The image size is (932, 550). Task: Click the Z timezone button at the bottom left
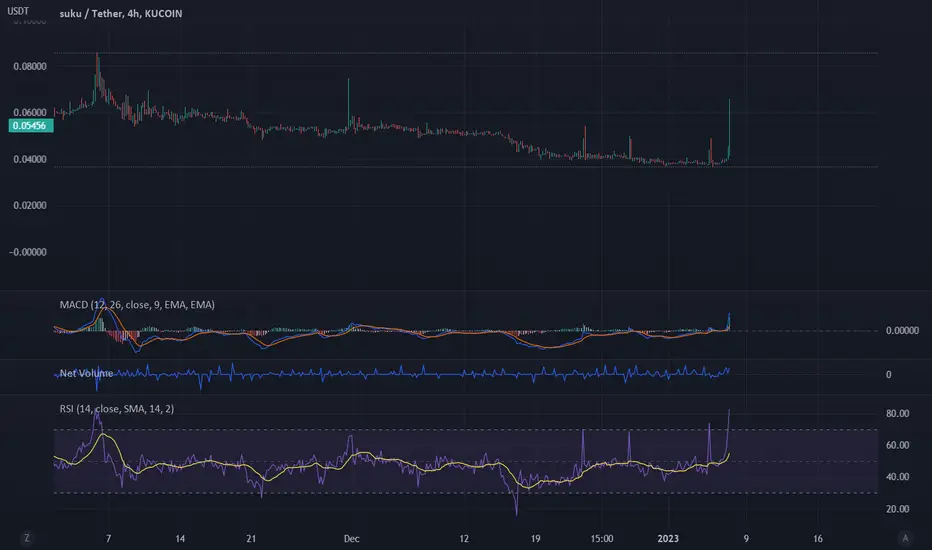tap(26, 538)
